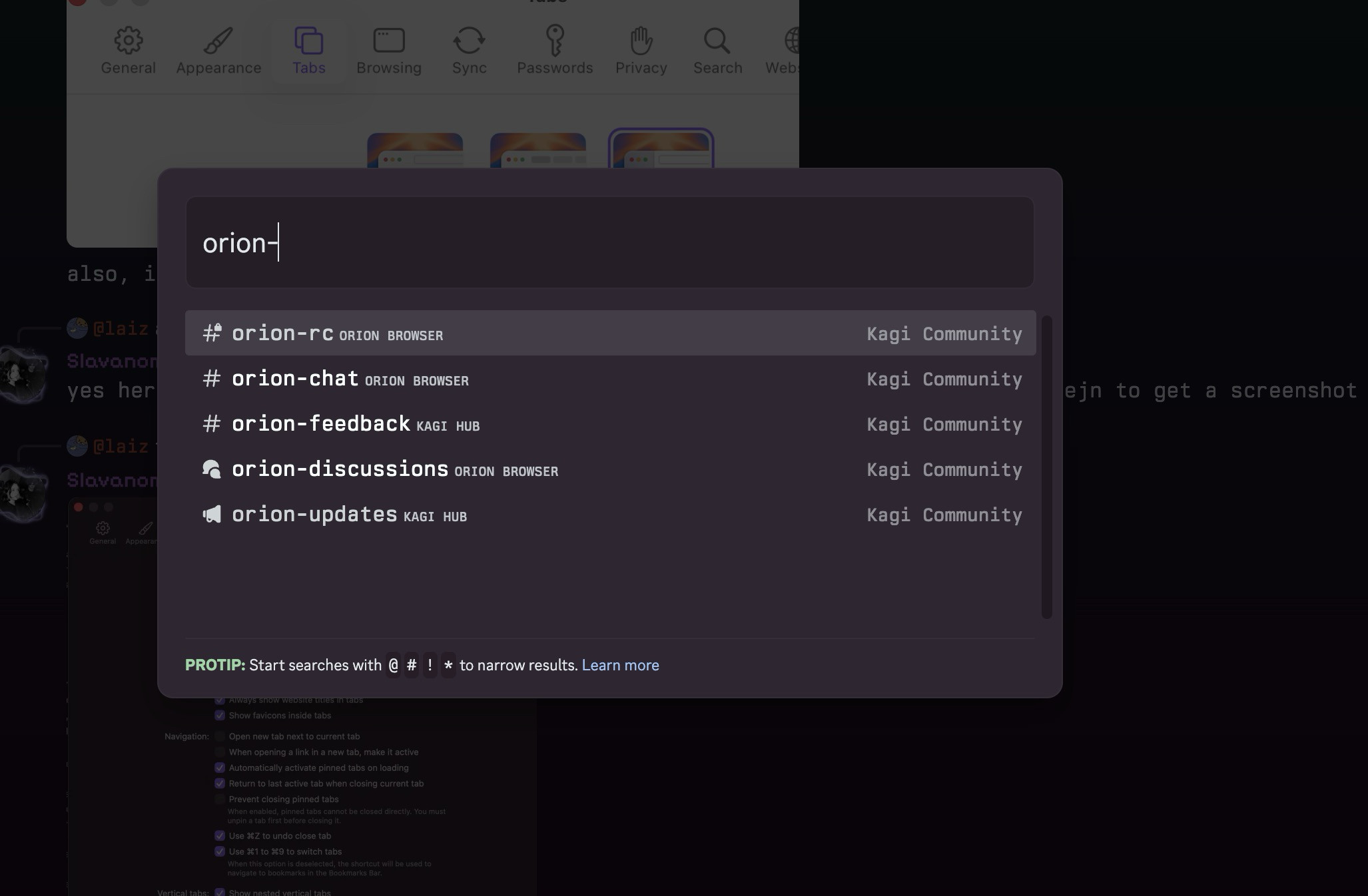Open the Passwords key icon
Screen dimensions: 1368x896
click(554, 41)
